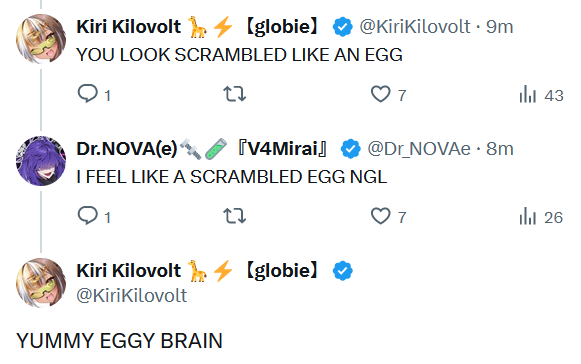
Task: Open the @Dr_NOVAe handle link
Action: pos(419,149)
